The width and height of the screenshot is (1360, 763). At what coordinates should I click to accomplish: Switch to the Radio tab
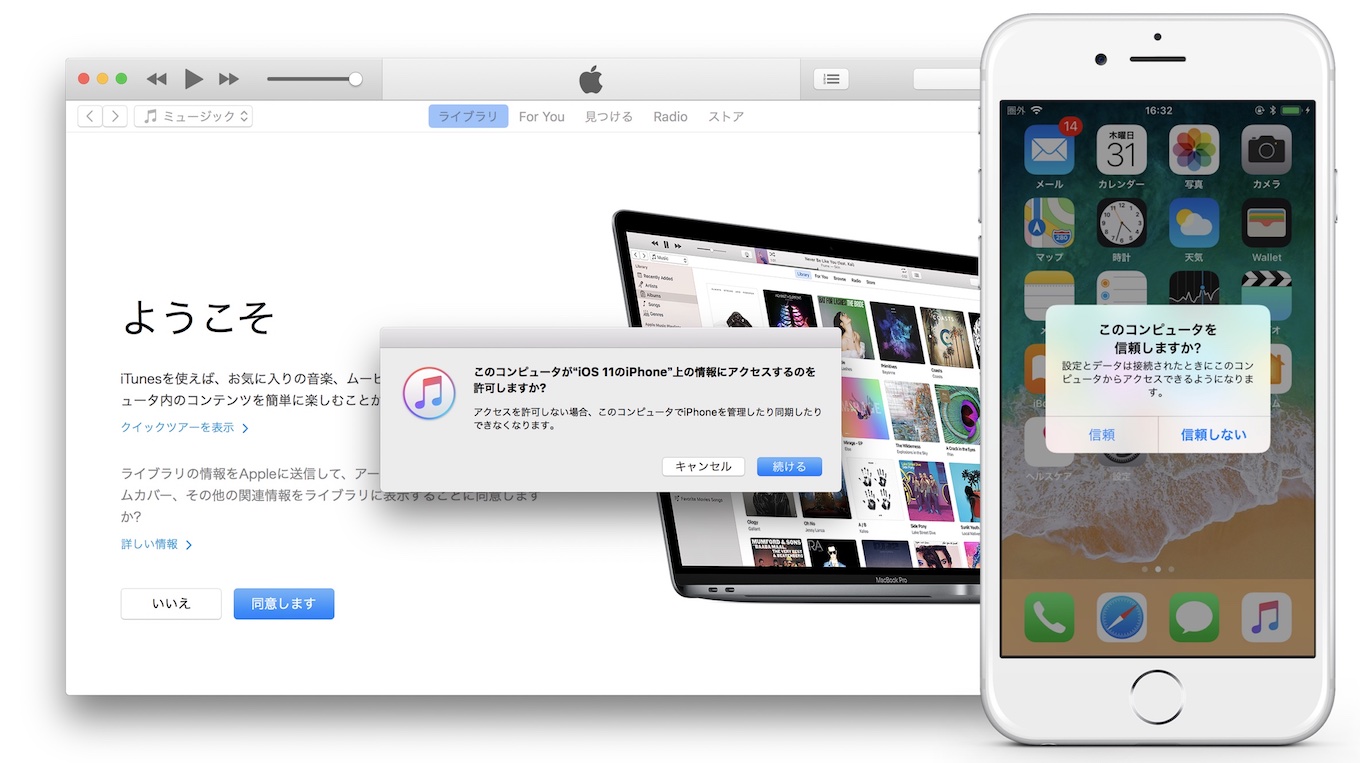(670, 116)
